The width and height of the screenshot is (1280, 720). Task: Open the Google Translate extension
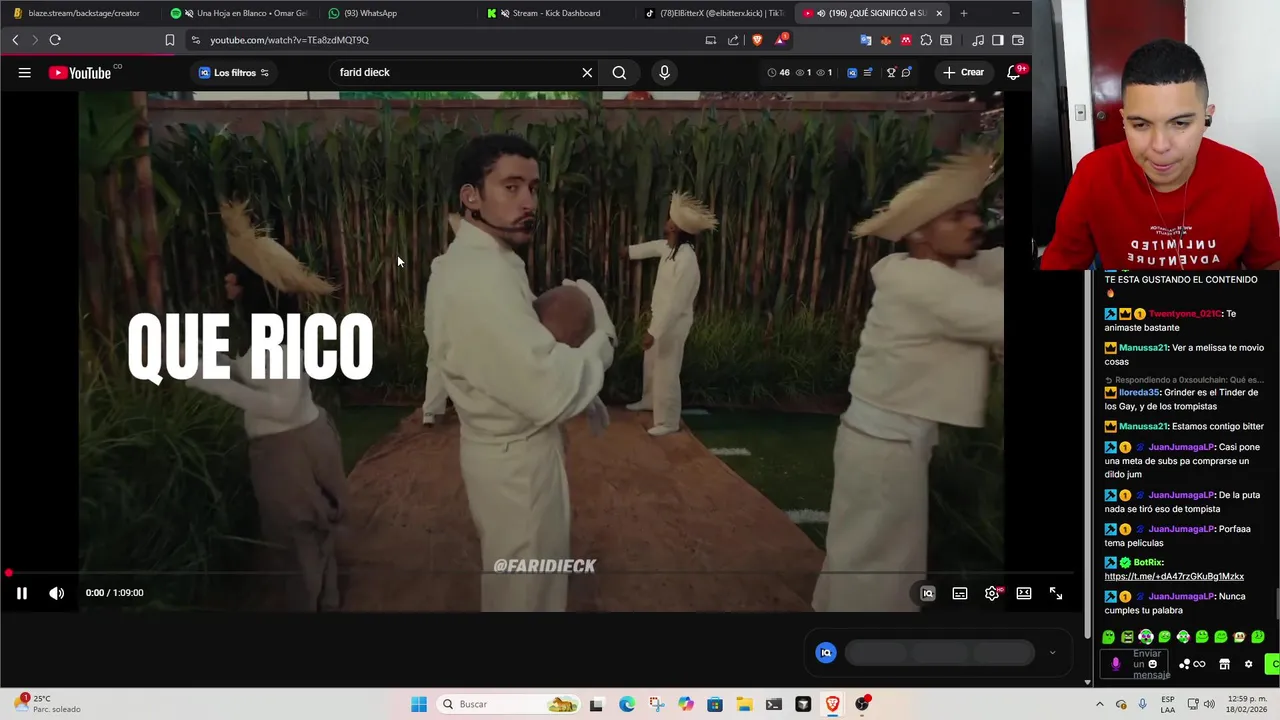click(x=866, y=40)
